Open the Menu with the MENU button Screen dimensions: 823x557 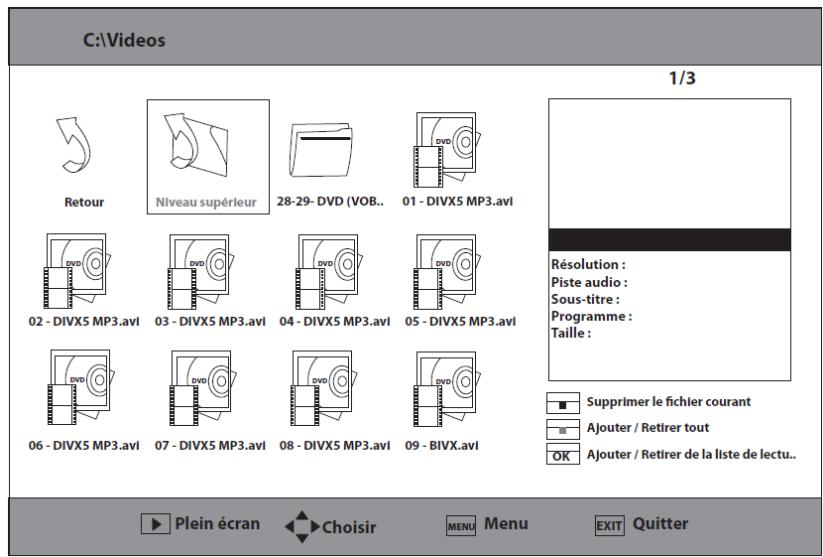(462, 521)
